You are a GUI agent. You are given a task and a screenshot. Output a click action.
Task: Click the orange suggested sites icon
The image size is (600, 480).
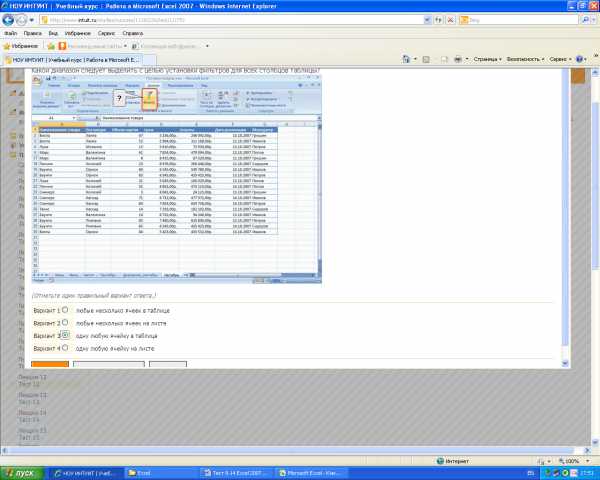62,46
